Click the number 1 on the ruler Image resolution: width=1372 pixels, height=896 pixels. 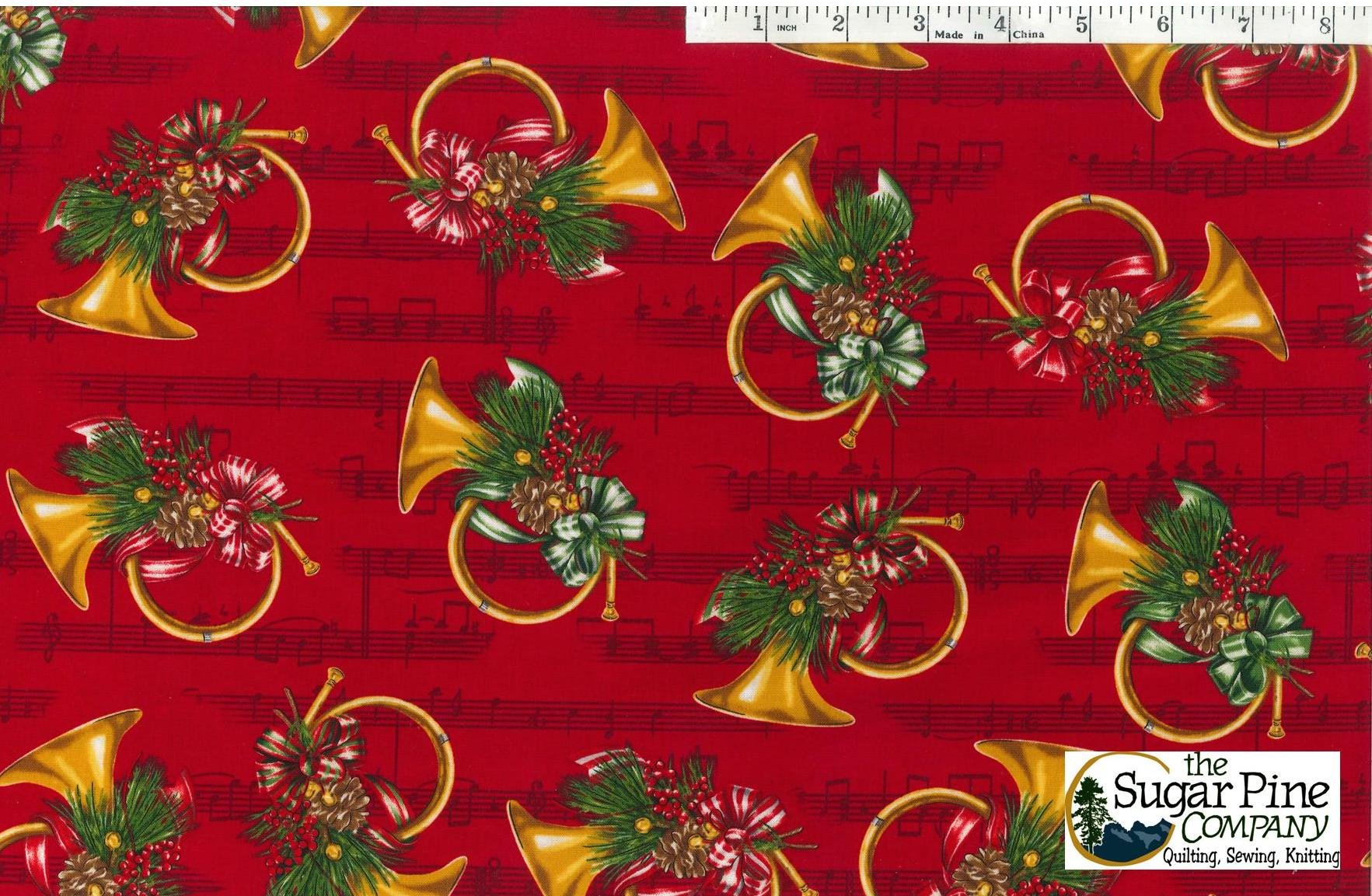(x=756, y=24)
